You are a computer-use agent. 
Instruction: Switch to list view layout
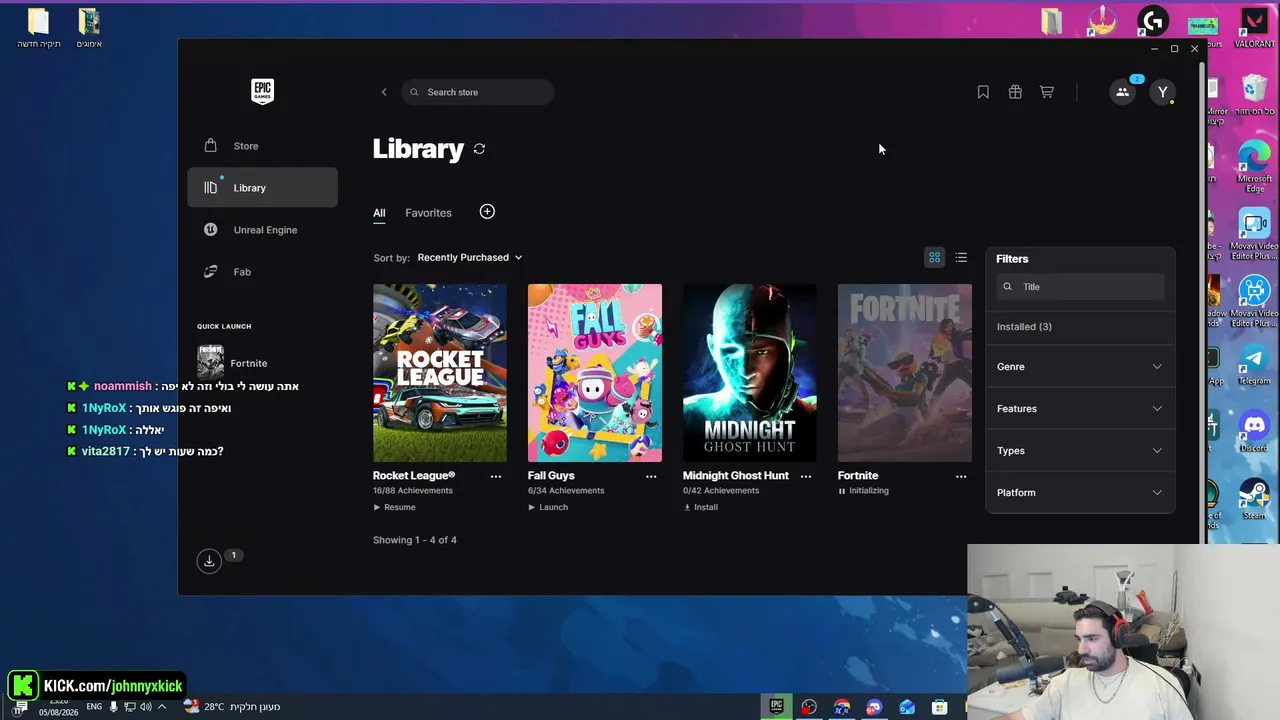pyautogui.click(x=961, y=258)
